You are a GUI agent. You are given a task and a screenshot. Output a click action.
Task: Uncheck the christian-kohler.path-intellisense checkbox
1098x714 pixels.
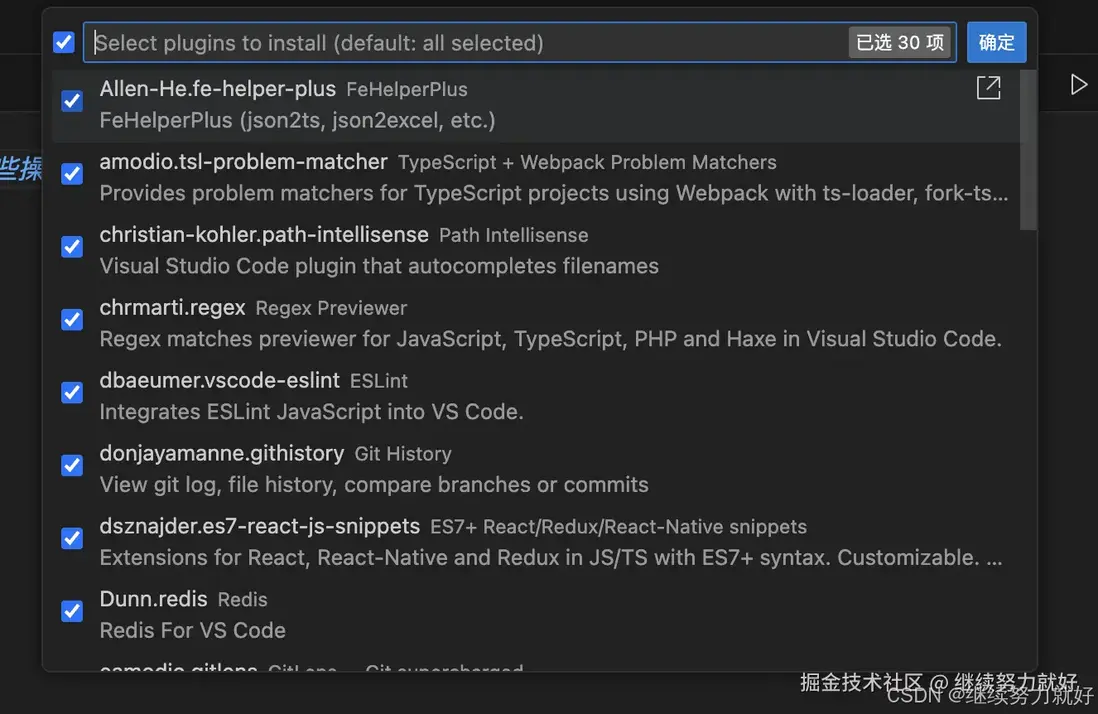tap(72, 247)
